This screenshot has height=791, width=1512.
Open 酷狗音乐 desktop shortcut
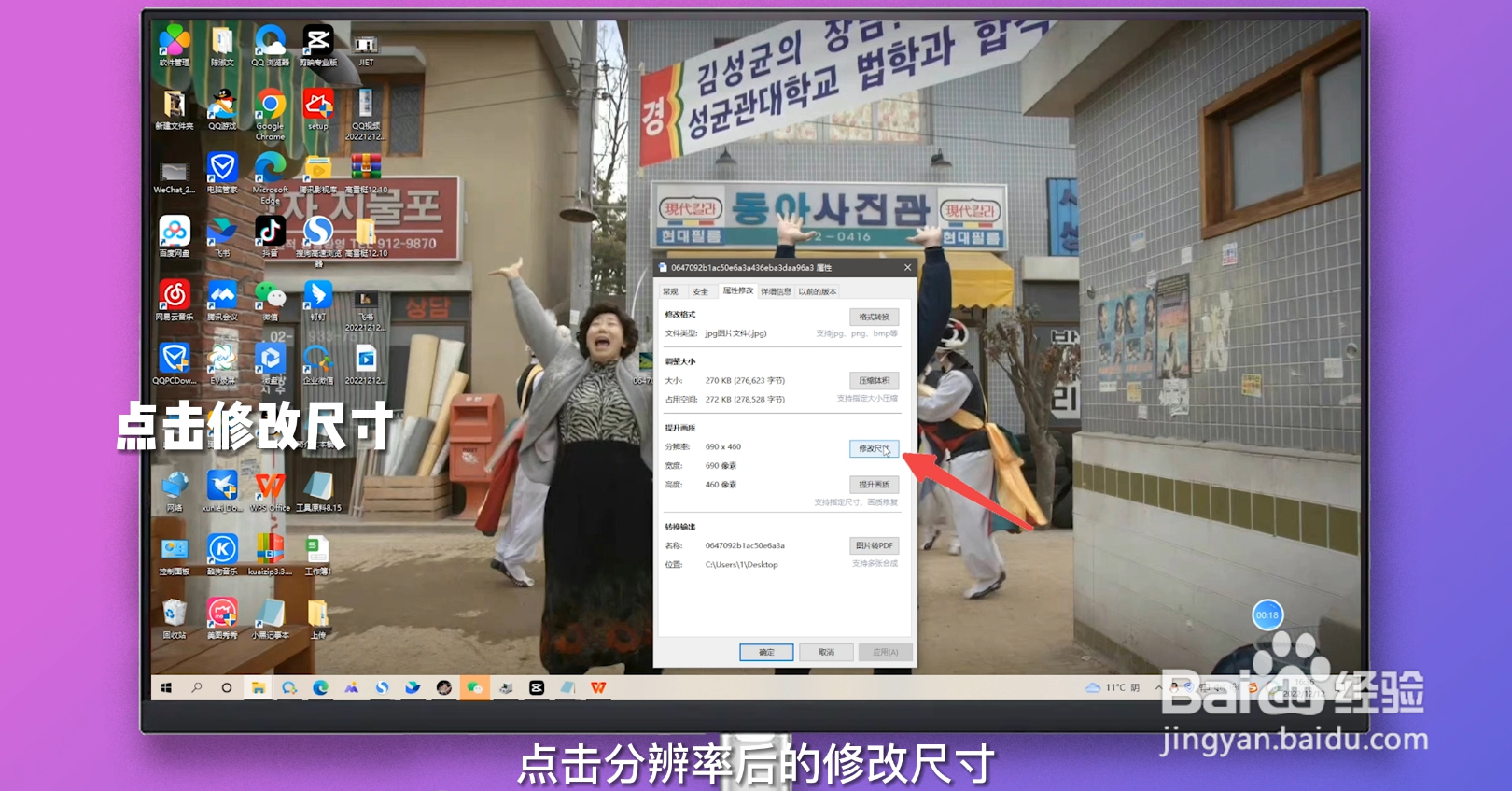tap(222, 555)
